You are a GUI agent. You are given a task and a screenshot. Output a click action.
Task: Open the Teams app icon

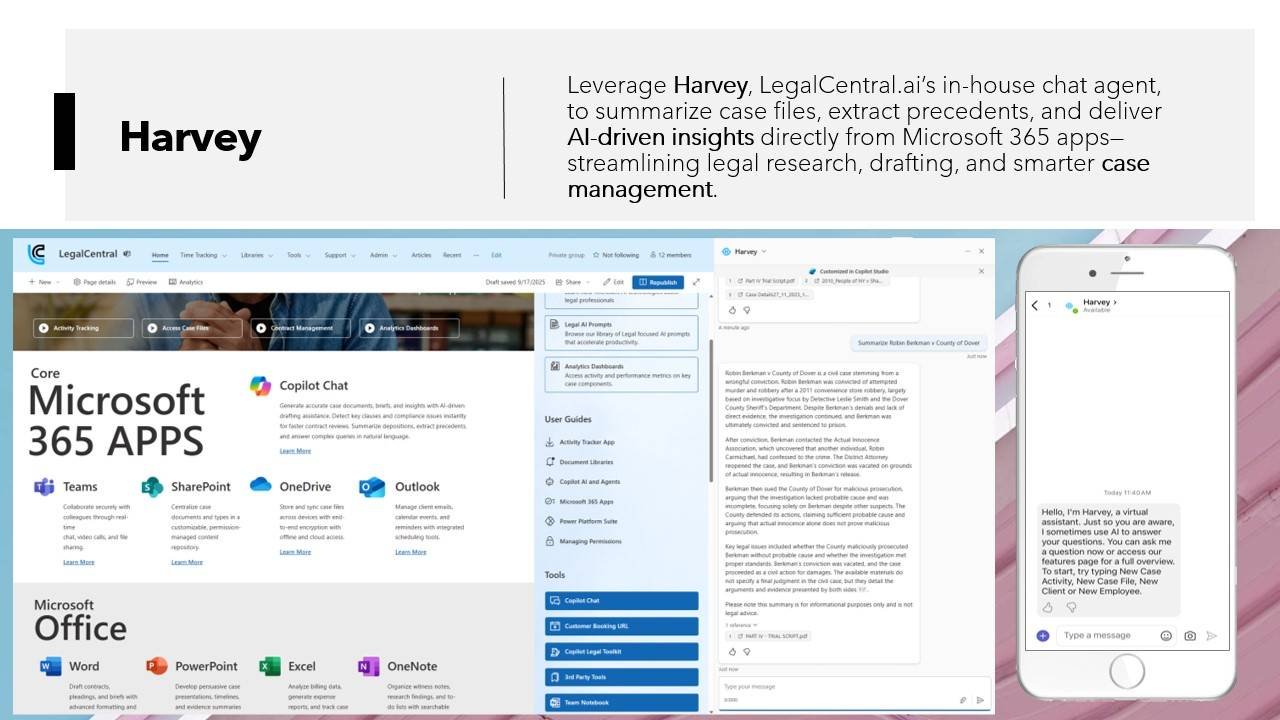pos(44,487)
